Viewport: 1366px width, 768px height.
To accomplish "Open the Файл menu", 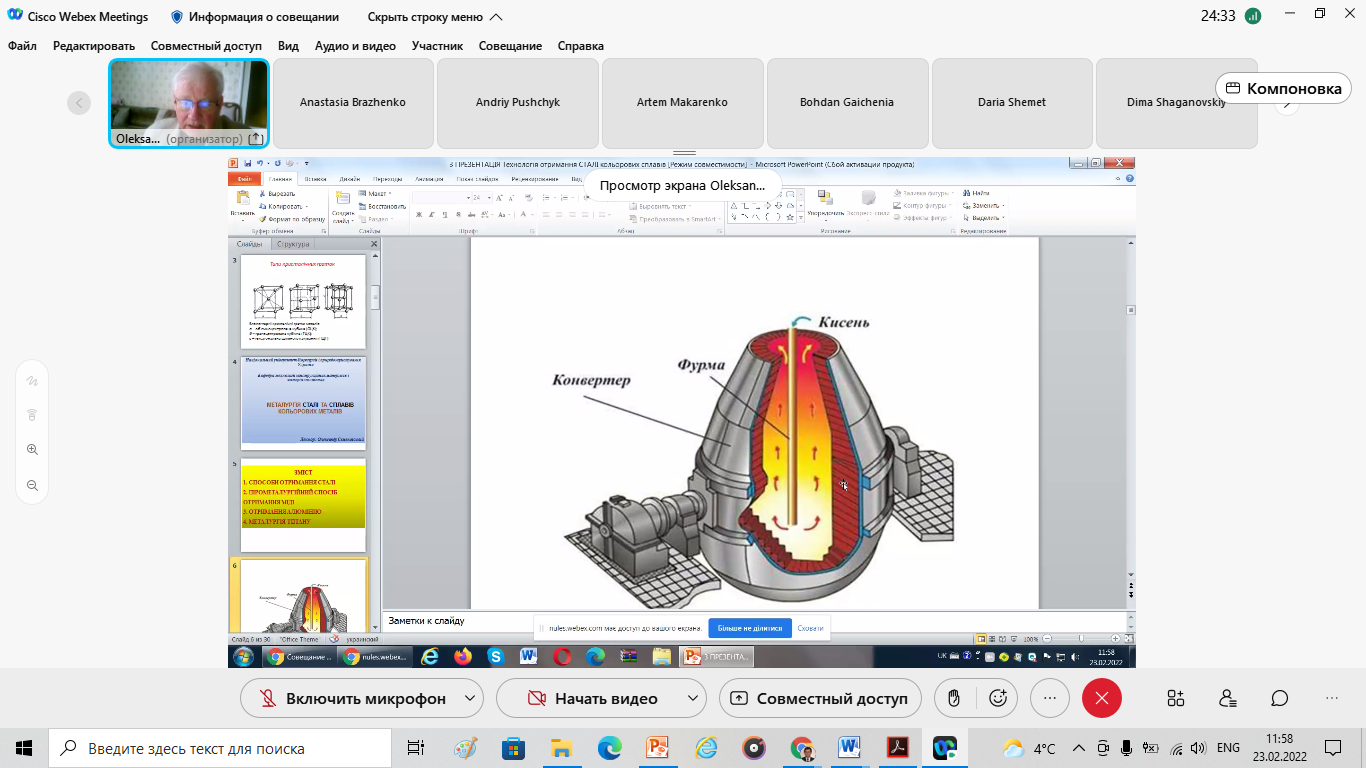I will [22, 46].
